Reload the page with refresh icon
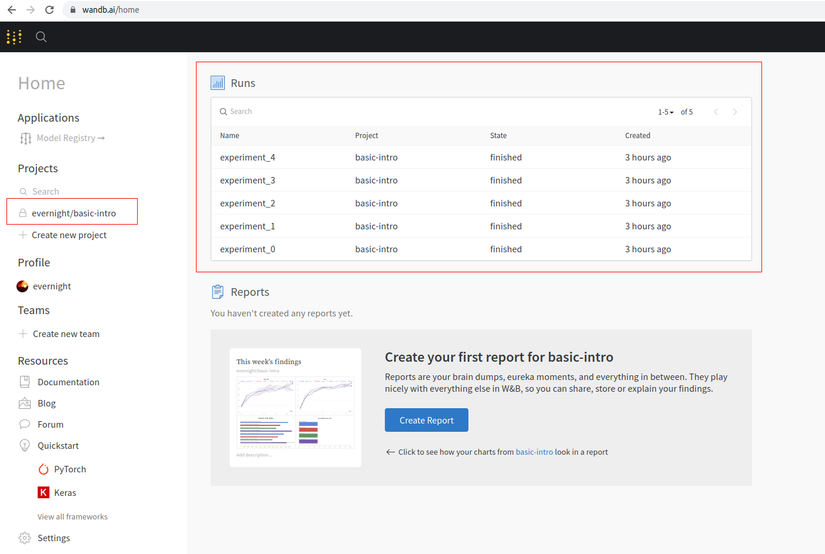 [49, 9]
